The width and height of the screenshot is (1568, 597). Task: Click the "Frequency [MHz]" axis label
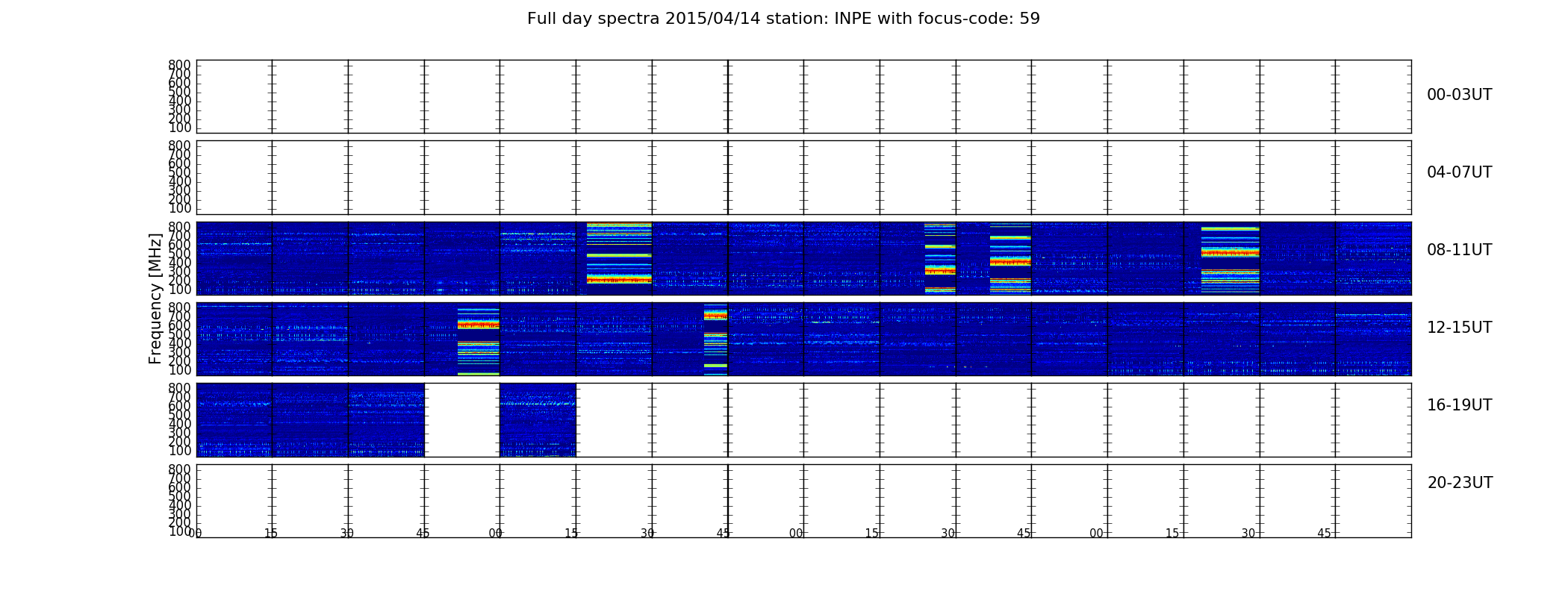coord(155,298)
